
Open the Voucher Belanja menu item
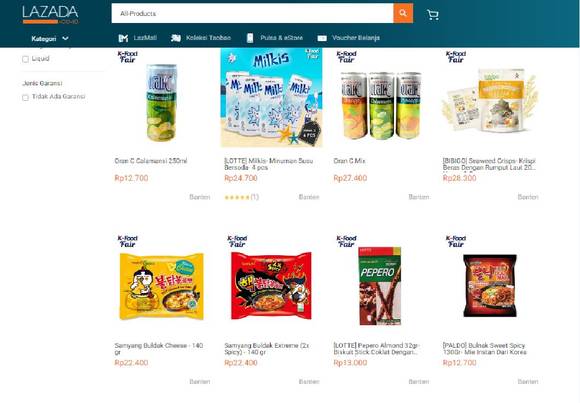pos(356,38)
